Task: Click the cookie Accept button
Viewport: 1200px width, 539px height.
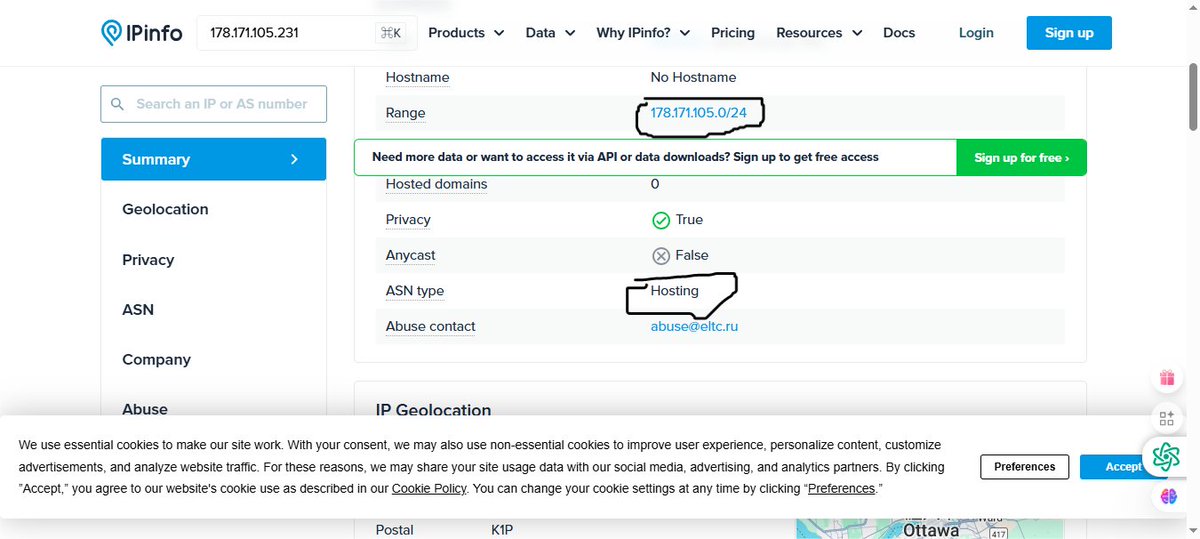Action: coord(1123,467)
